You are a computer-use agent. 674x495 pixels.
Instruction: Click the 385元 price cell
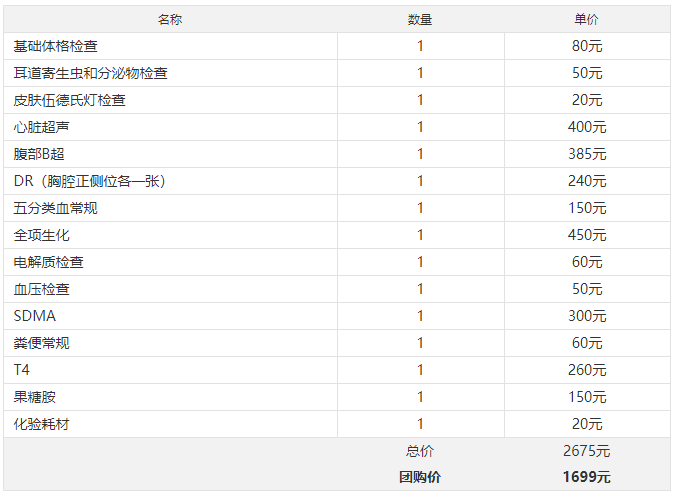[x=587, y=154]
